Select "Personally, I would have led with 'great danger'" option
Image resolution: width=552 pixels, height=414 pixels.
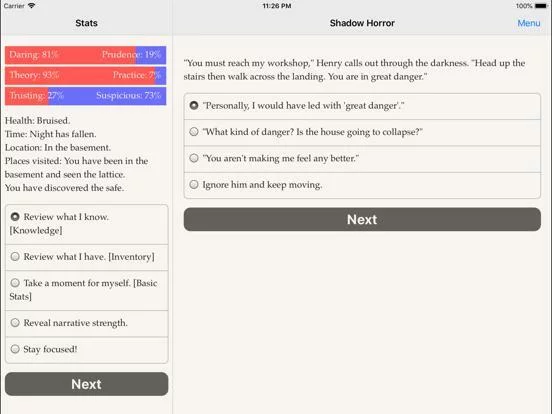coord(362,106)
